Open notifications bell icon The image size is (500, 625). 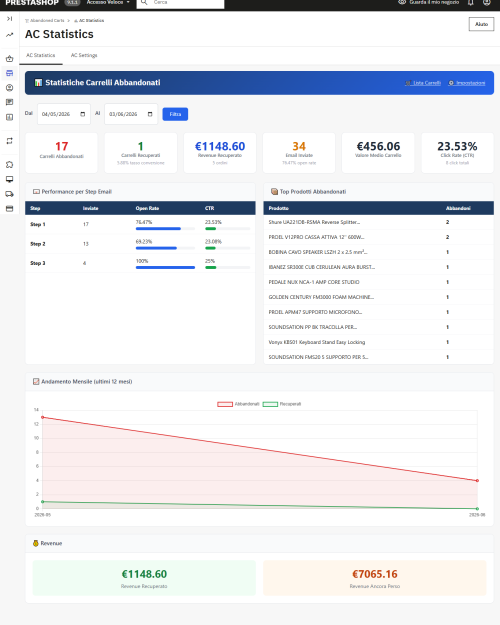471,2
